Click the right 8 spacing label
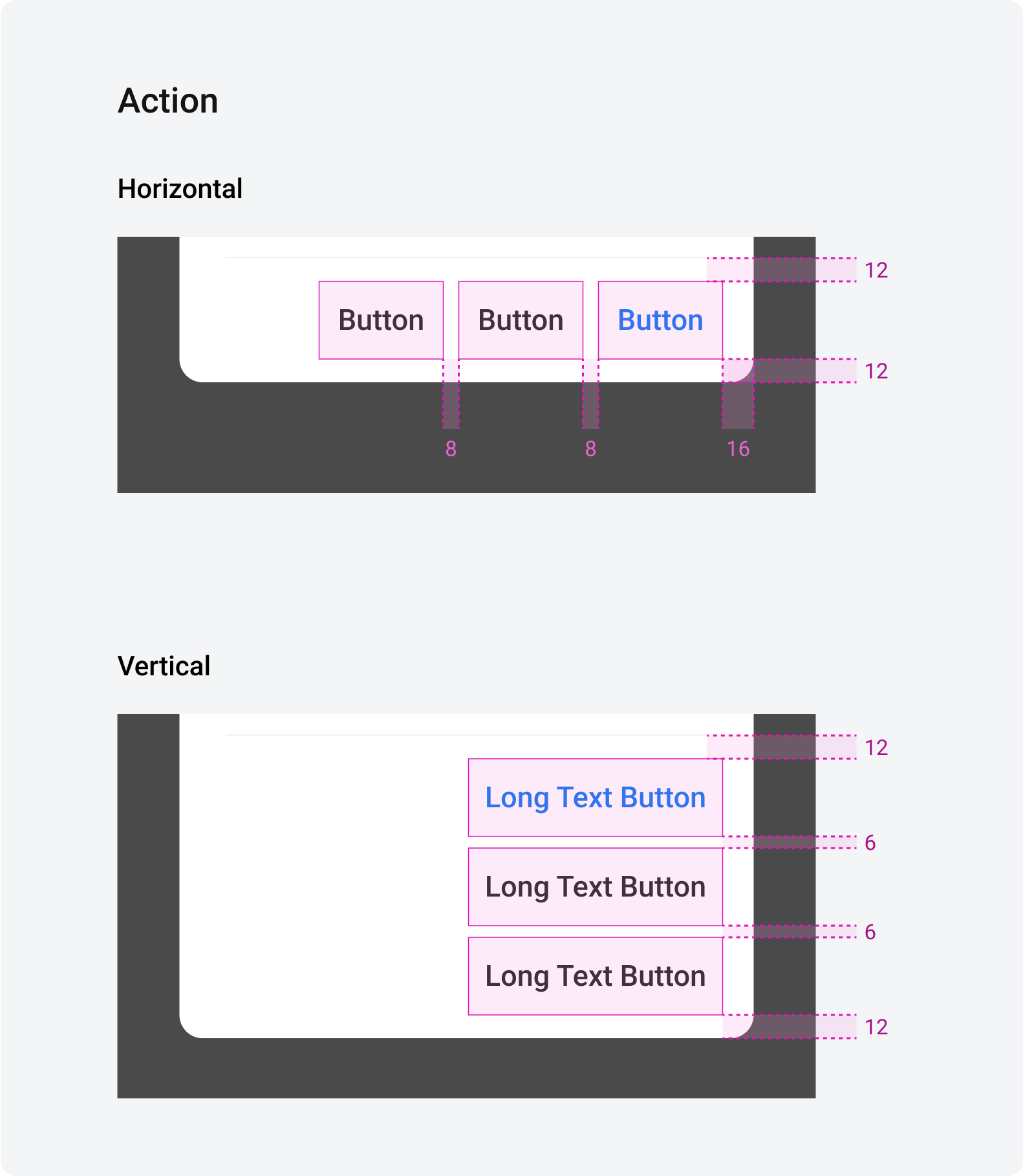The image size is (1023, 1176). click(590, 449)
